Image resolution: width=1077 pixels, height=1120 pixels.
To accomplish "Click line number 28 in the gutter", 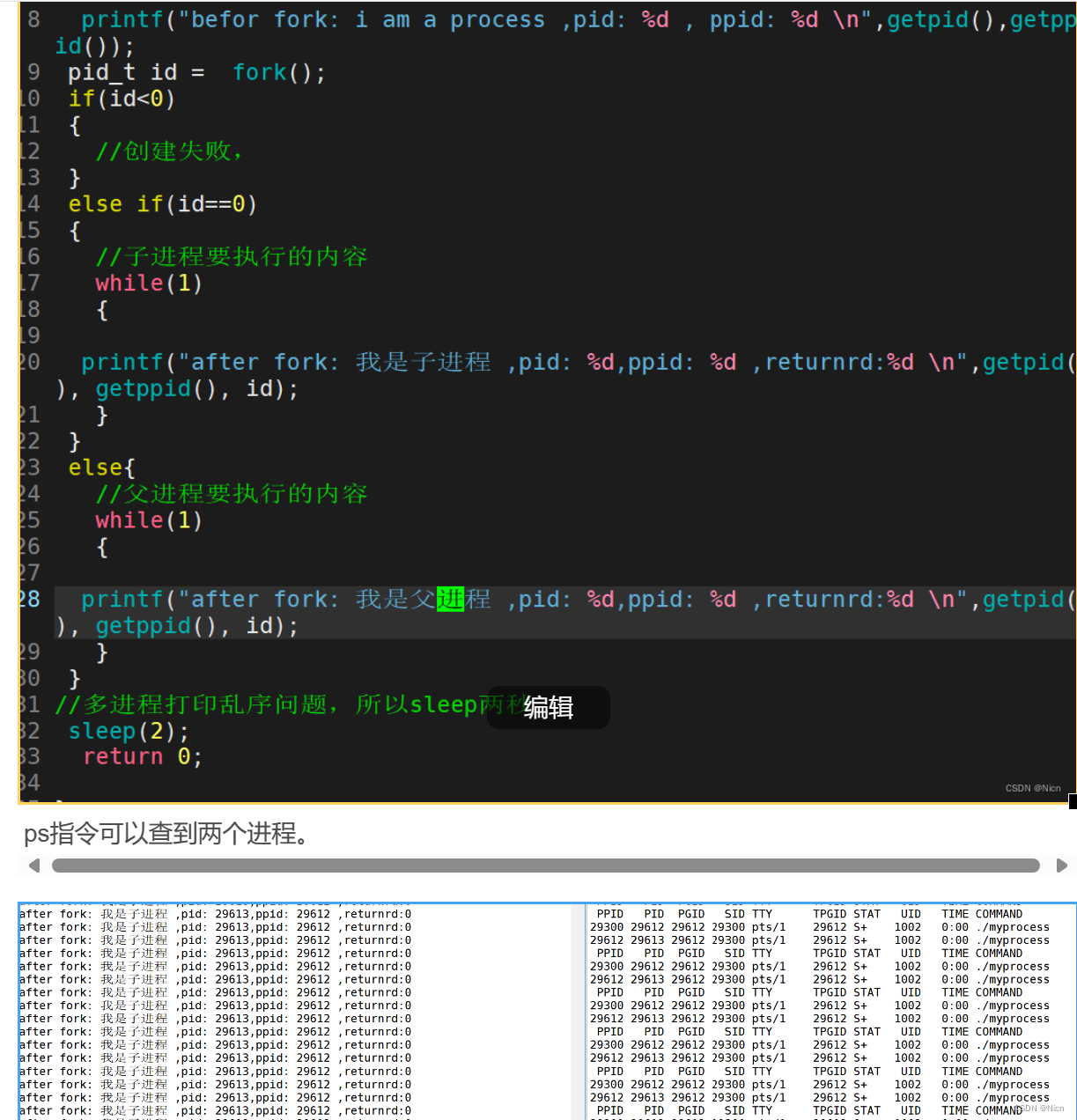I will (x=29, y=599).
